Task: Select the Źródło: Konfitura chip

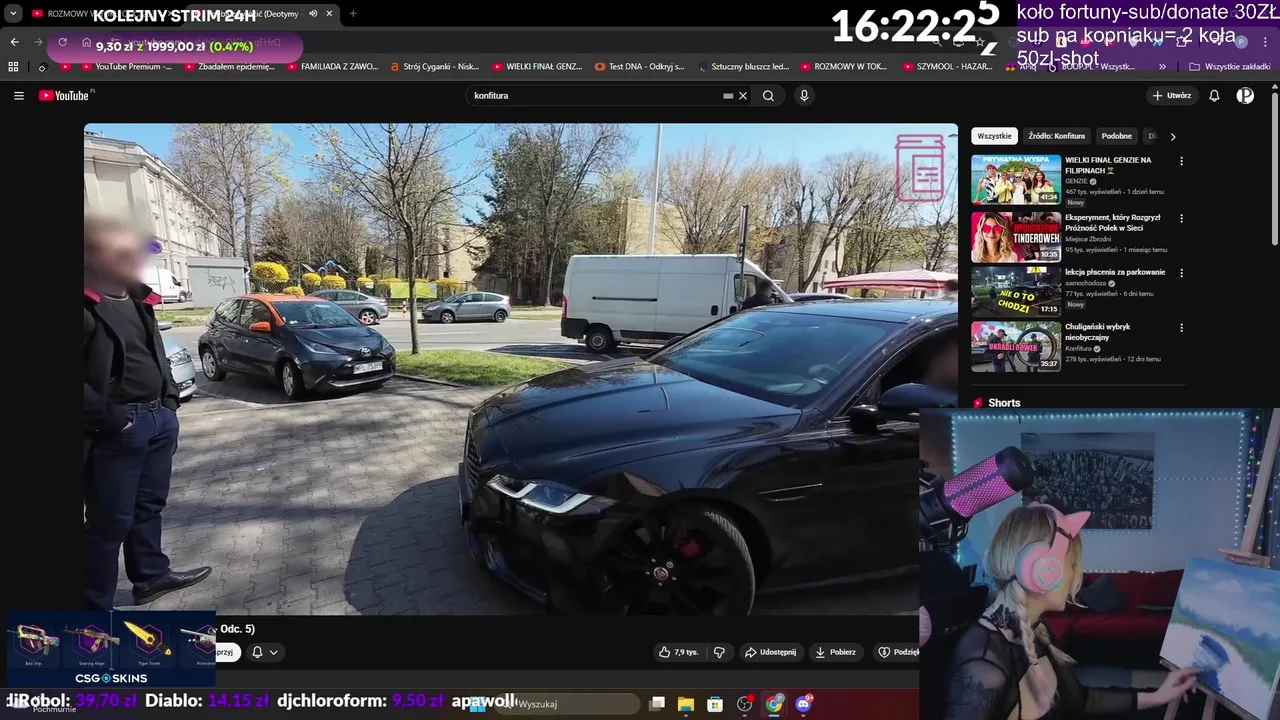Action: coord(1057,136)
